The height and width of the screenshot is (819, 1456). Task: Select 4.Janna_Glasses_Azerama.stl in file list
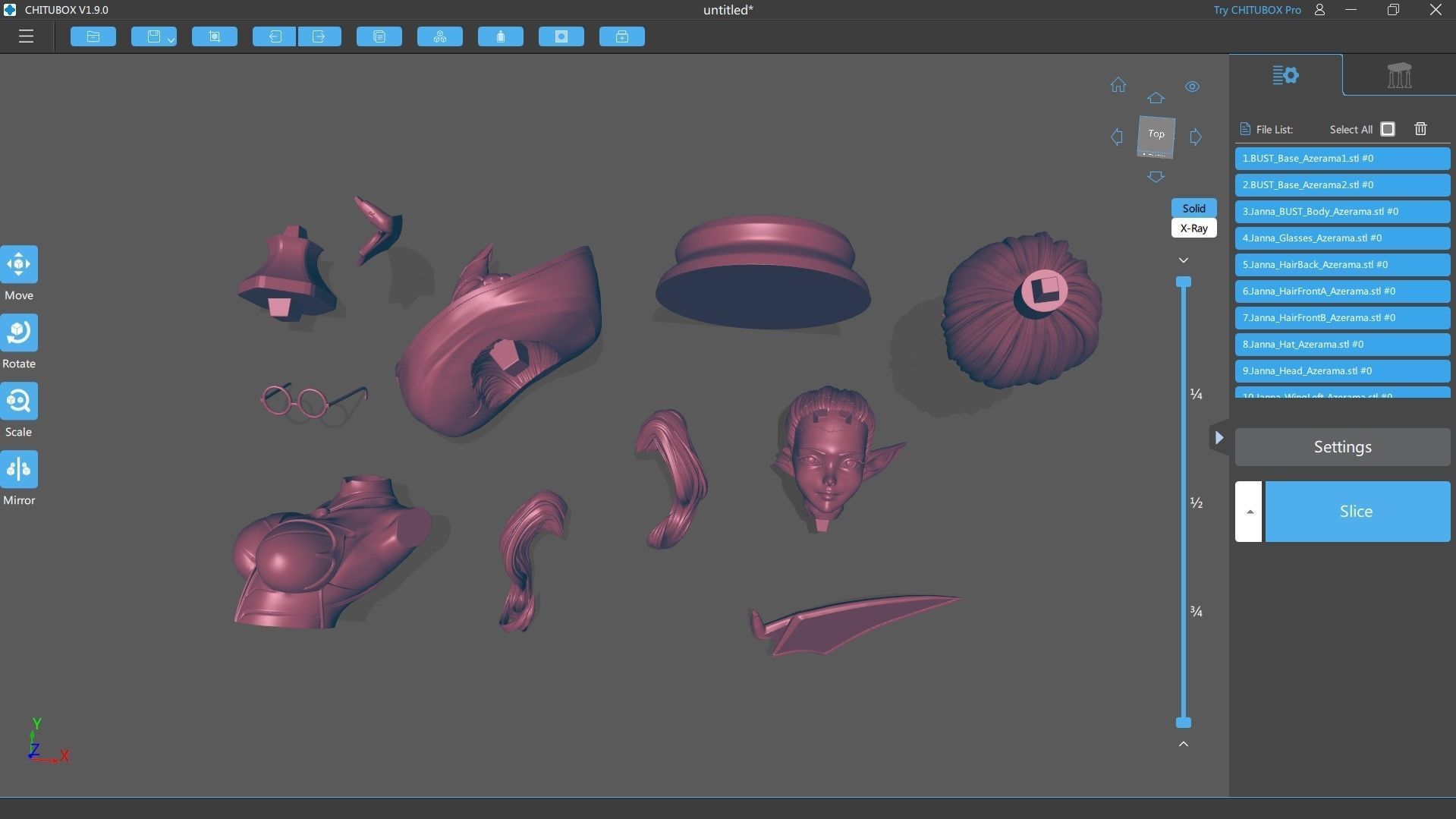pos(1342,238)
